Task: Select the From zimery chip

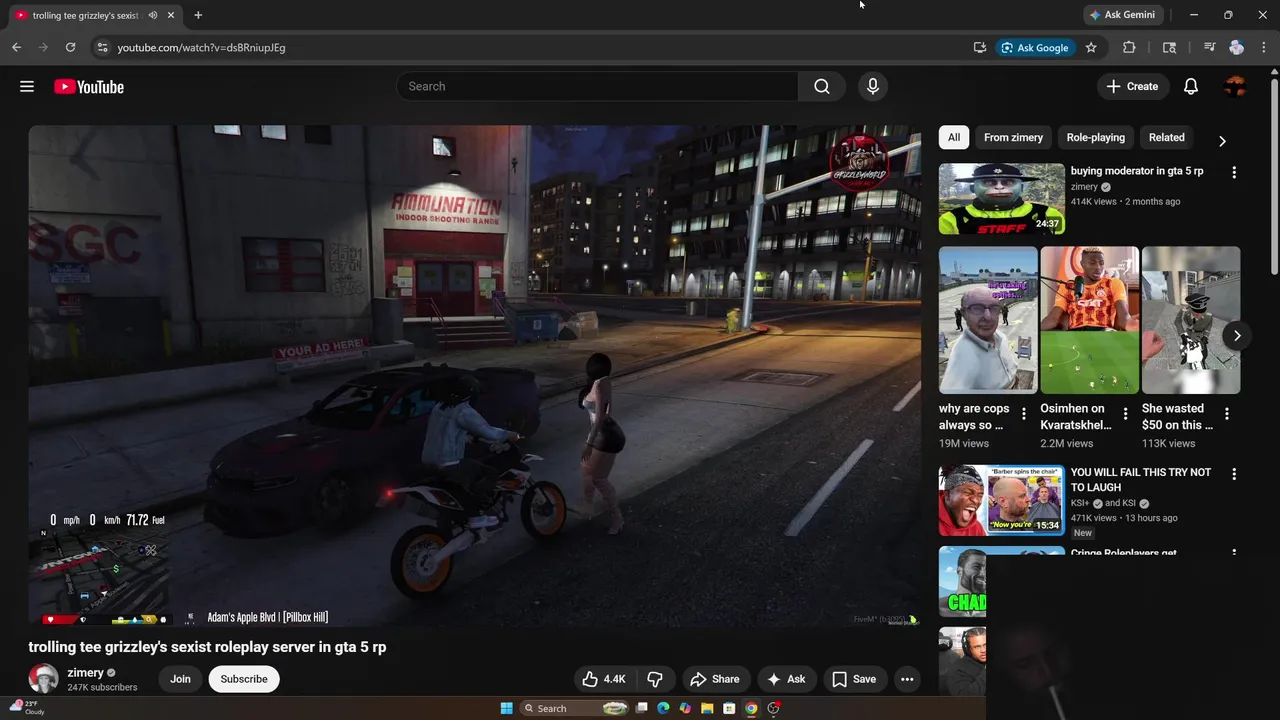Action: tap(1013, 138)
